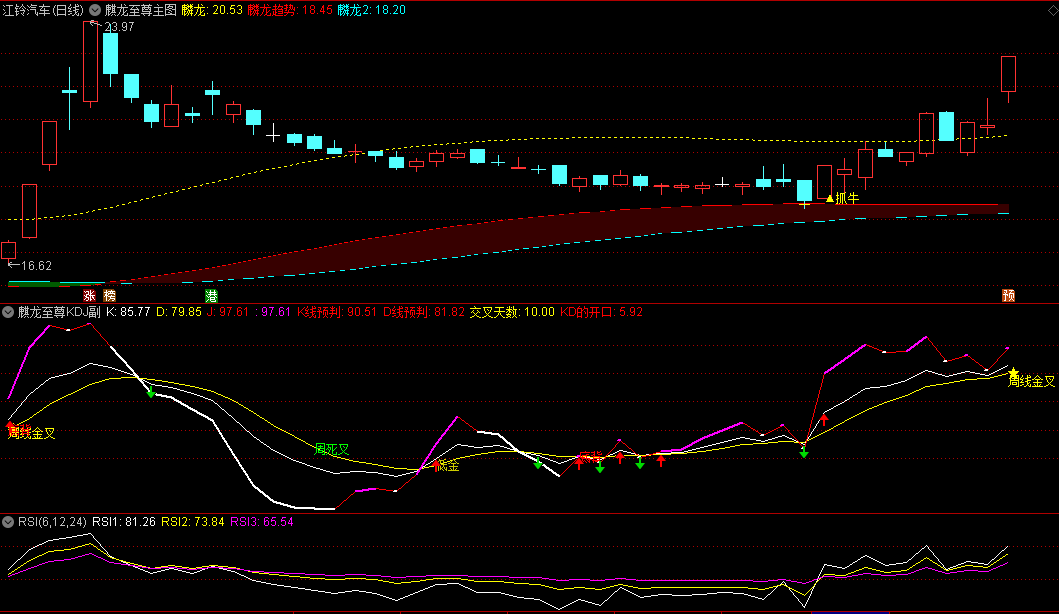Select the 交叉天数: 10.00 readout
The height and width of the screenshot is (614, 1059).
(x=512, y=312)
